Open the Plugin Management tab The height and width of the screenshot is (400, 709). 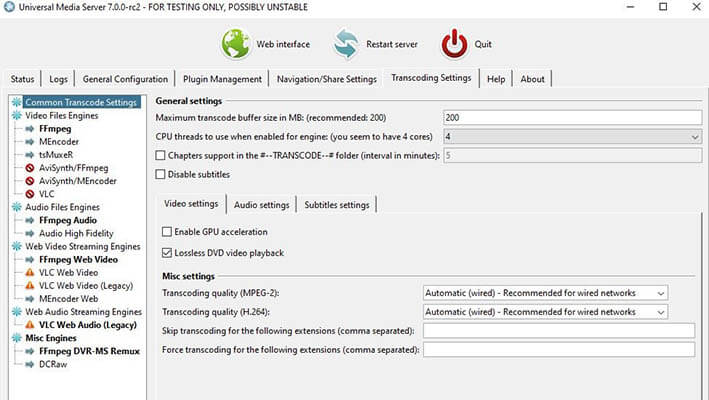tap(222, 79)
